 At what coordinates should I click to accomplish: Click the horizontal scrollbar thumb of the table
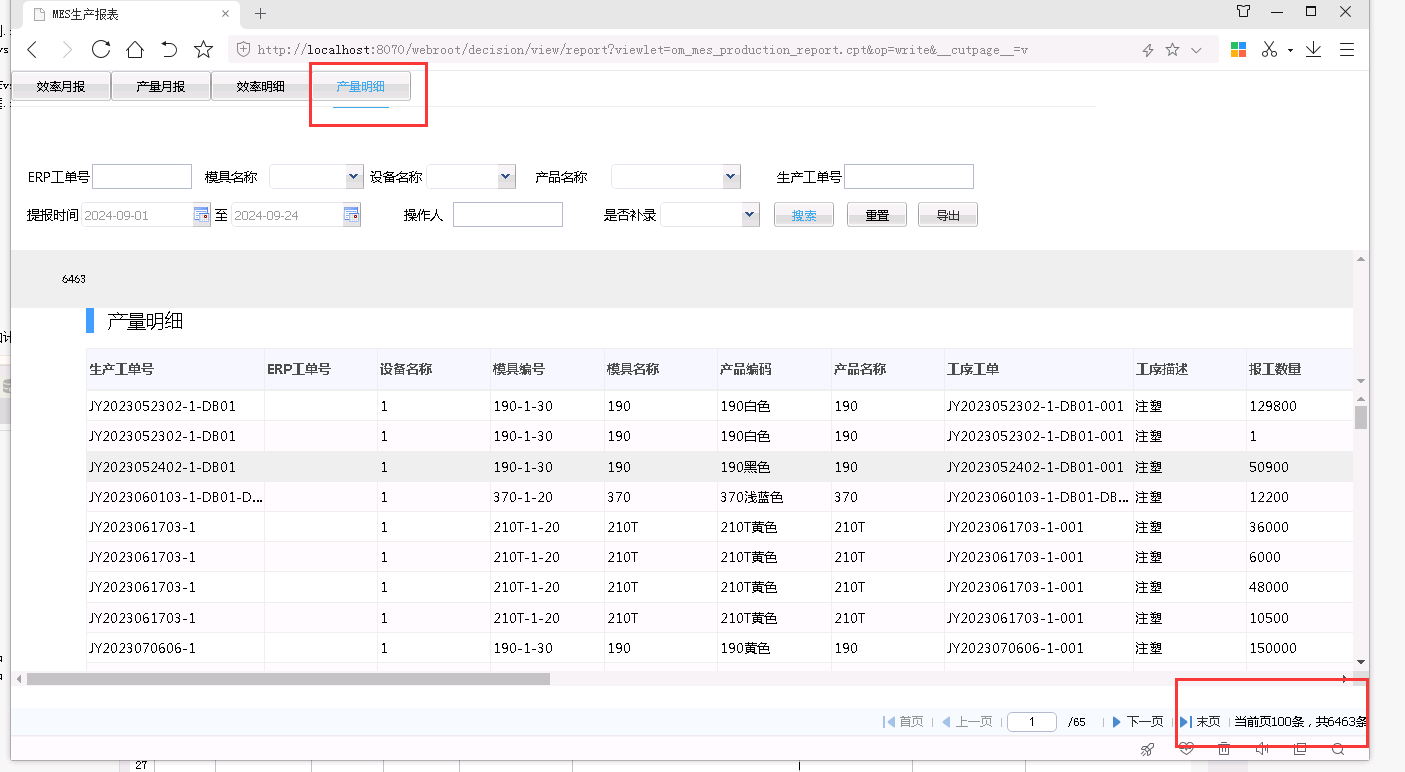[x=288, y=679]
